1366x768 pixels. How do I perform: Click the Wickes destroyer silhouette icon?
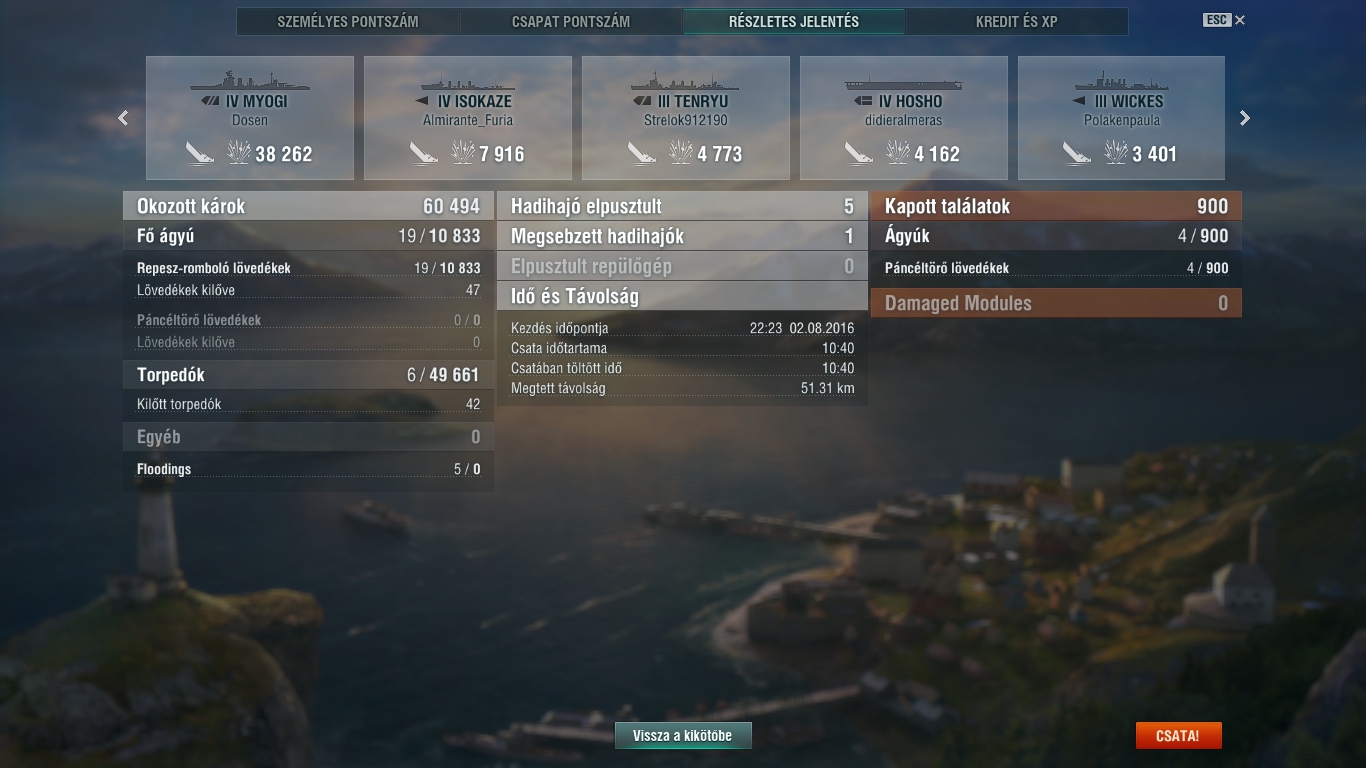point(1122,80)
